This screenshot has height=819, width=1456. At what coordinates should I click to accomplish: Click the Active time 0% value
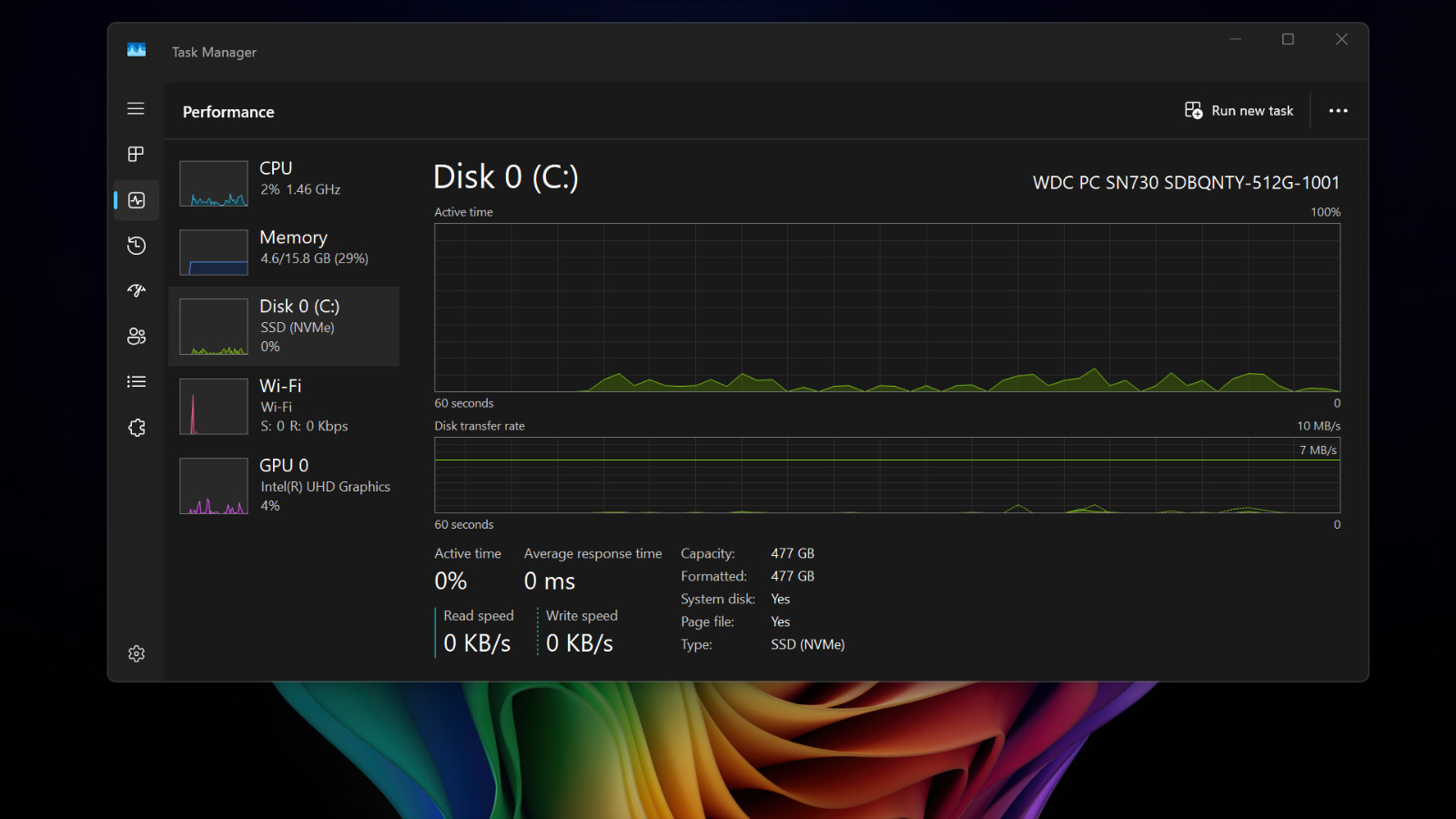point(450,581)
